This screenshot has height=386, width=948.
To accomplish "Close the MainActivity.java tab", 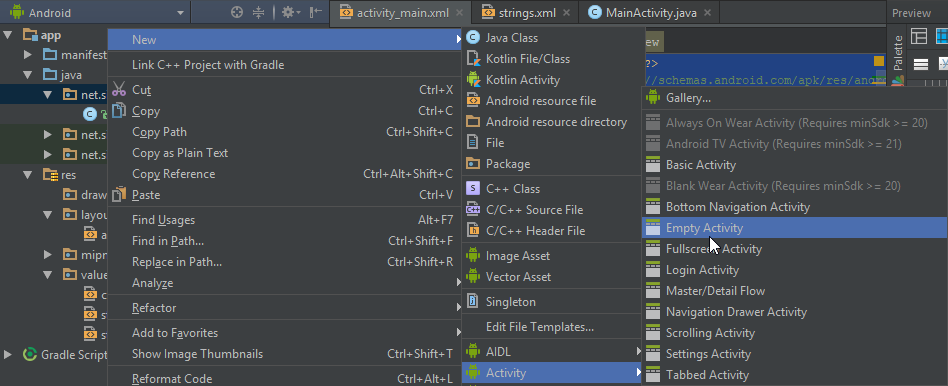I will (x=707, y=13).
